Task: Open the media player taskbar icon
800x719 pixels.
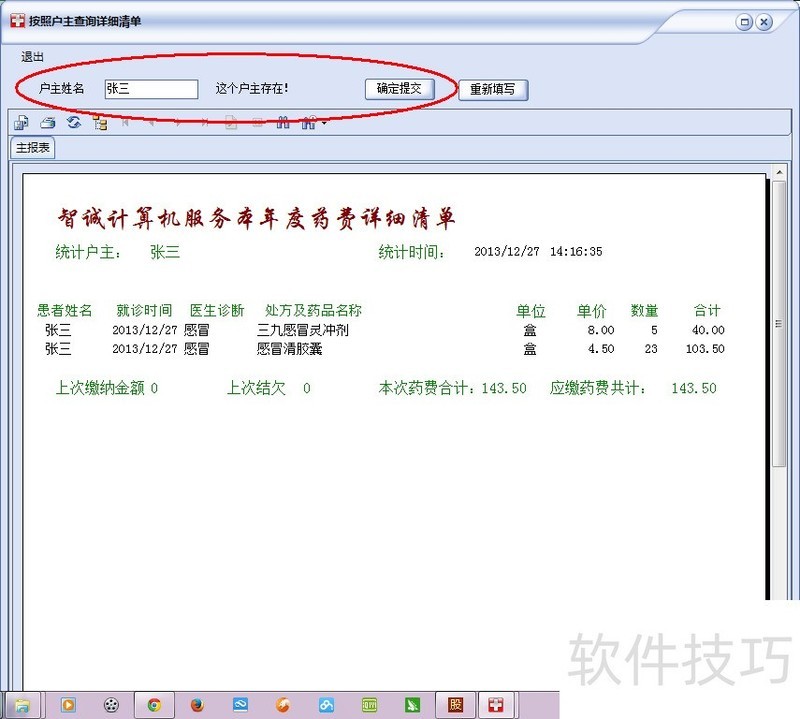Action: click(69, 704)
